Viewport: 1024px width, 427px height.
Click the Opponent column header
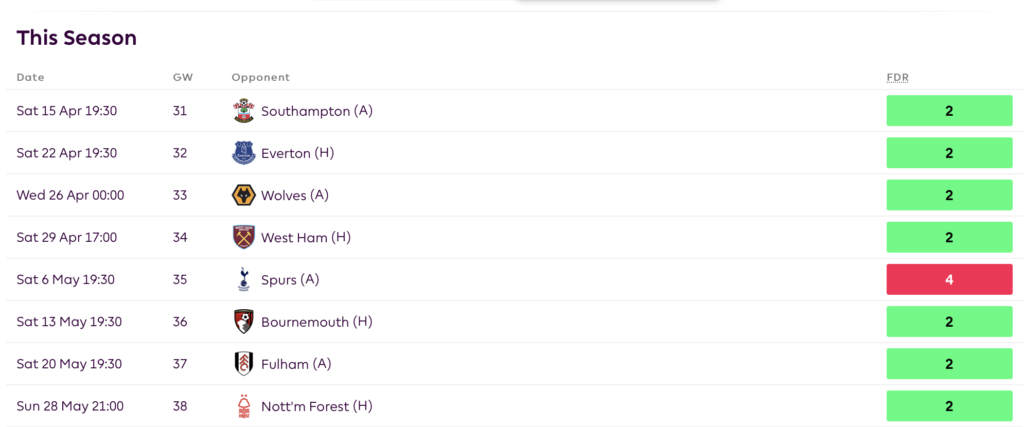(261, 78)
